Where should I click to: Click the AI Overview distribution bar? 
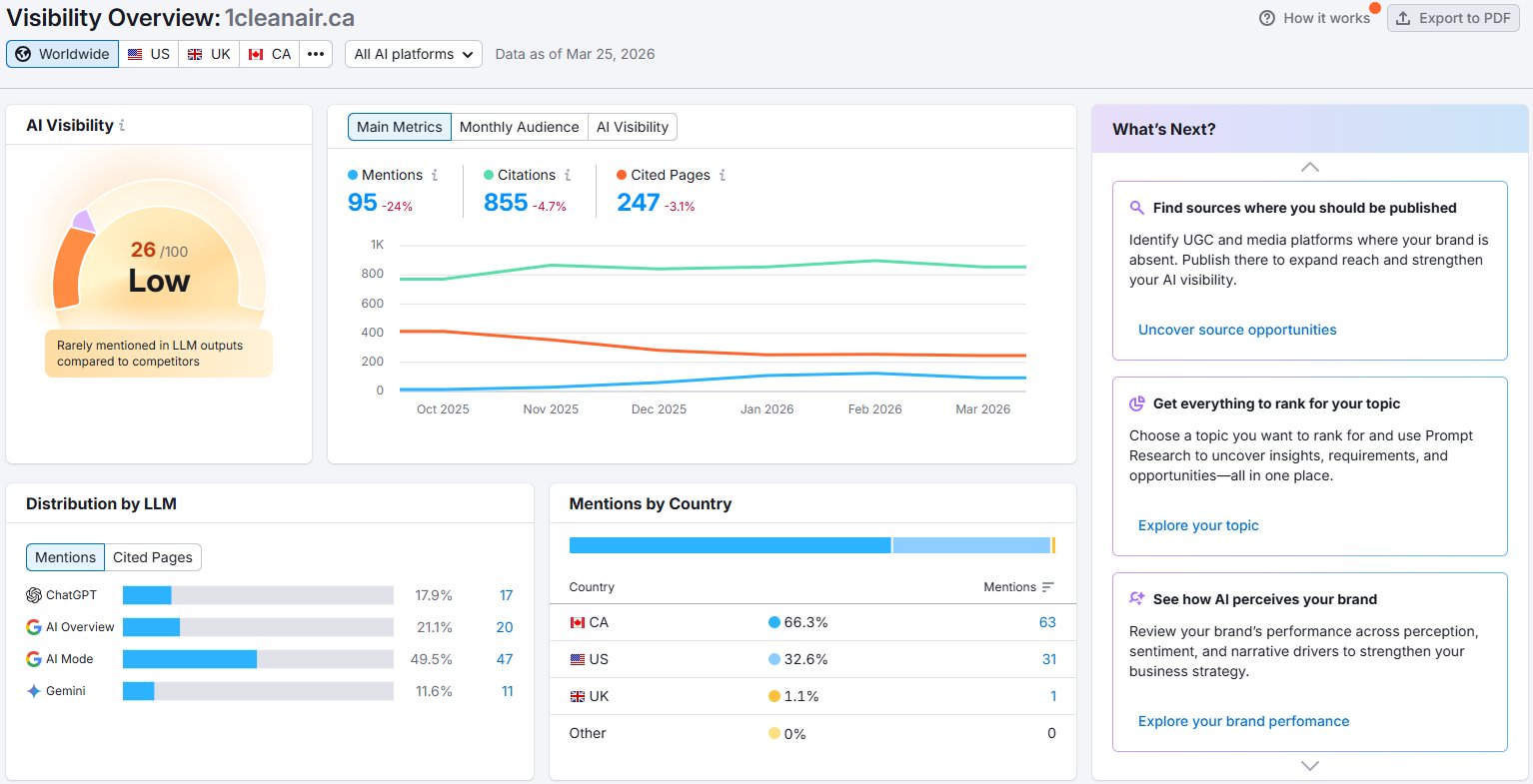(258, 627)
